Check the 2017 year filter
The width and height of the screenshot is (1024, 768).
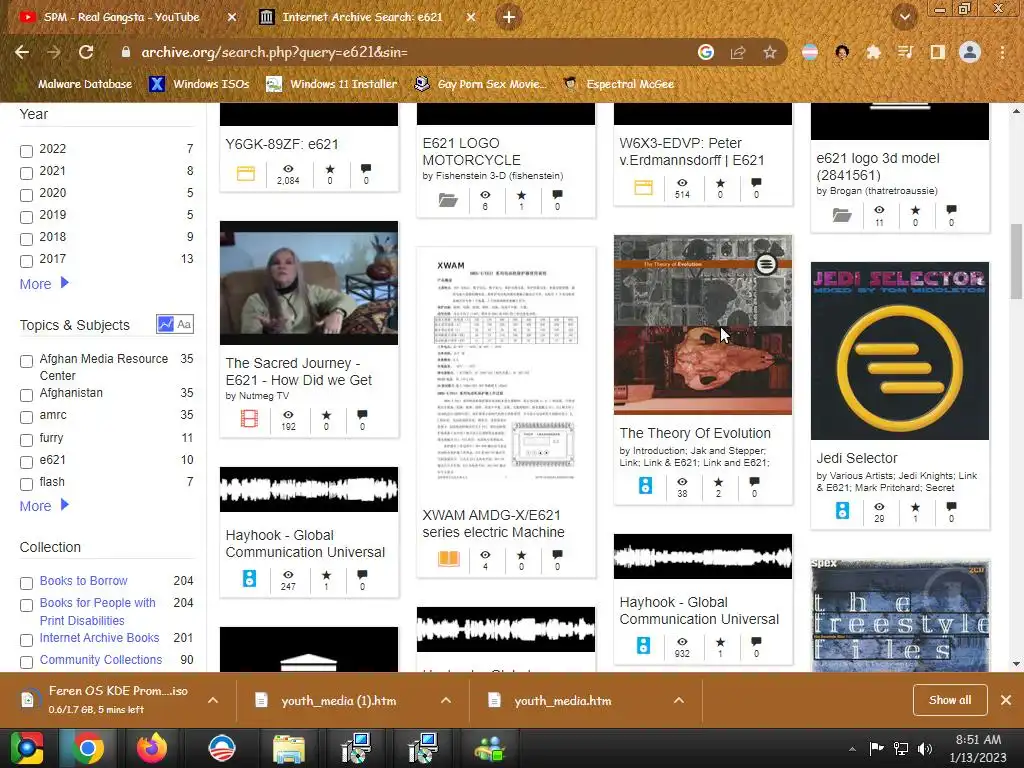(26, 261)
